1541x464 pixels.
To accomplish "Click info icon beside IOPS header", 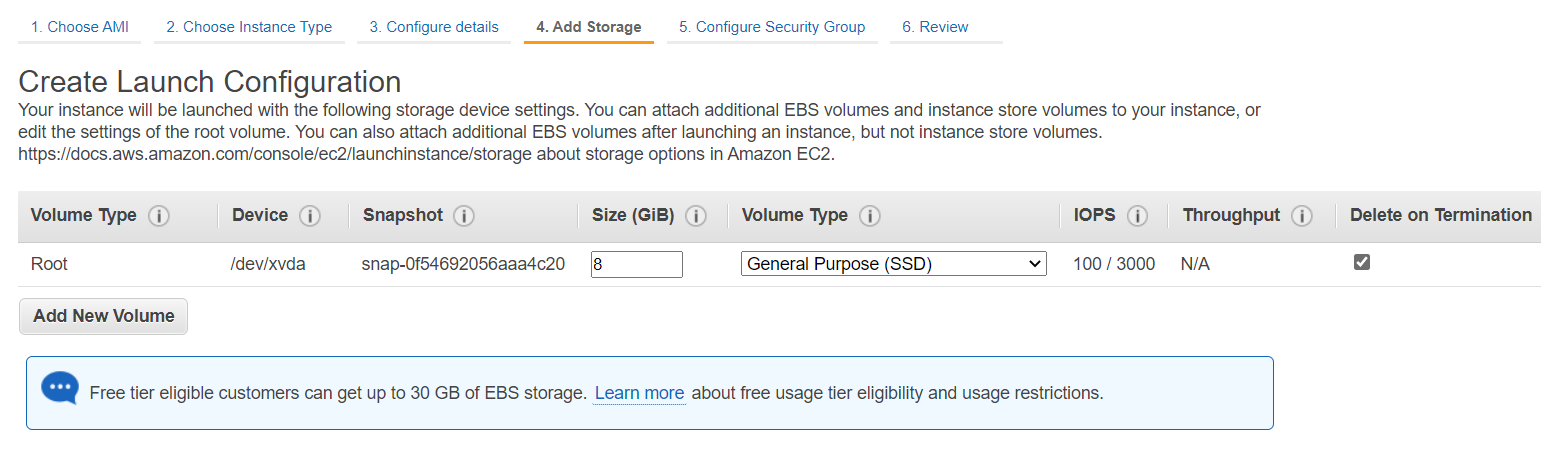I will [1137, 216].
